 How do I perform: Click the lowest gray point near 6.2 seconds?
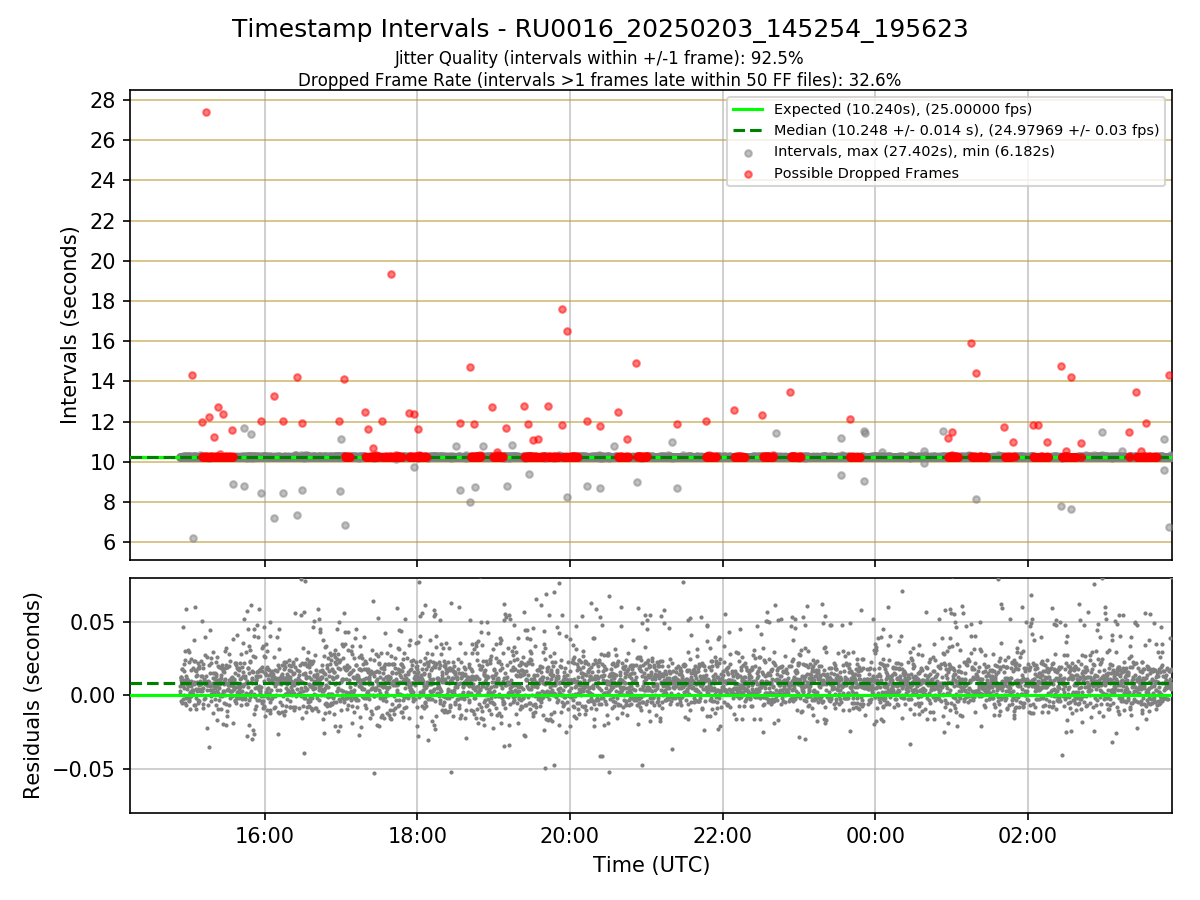point(193,538)
